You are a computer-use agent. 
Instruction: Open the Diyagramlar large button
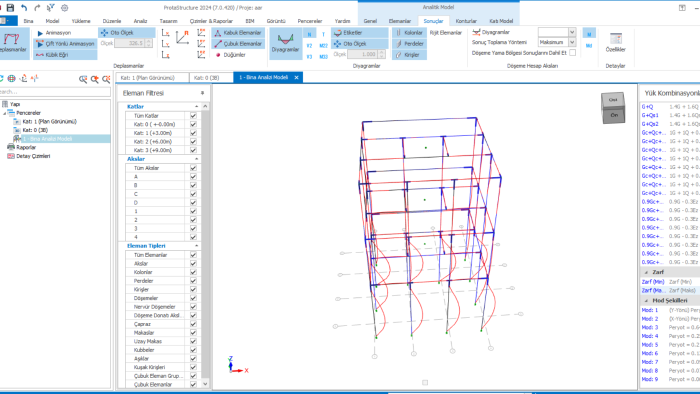(285, 43)
